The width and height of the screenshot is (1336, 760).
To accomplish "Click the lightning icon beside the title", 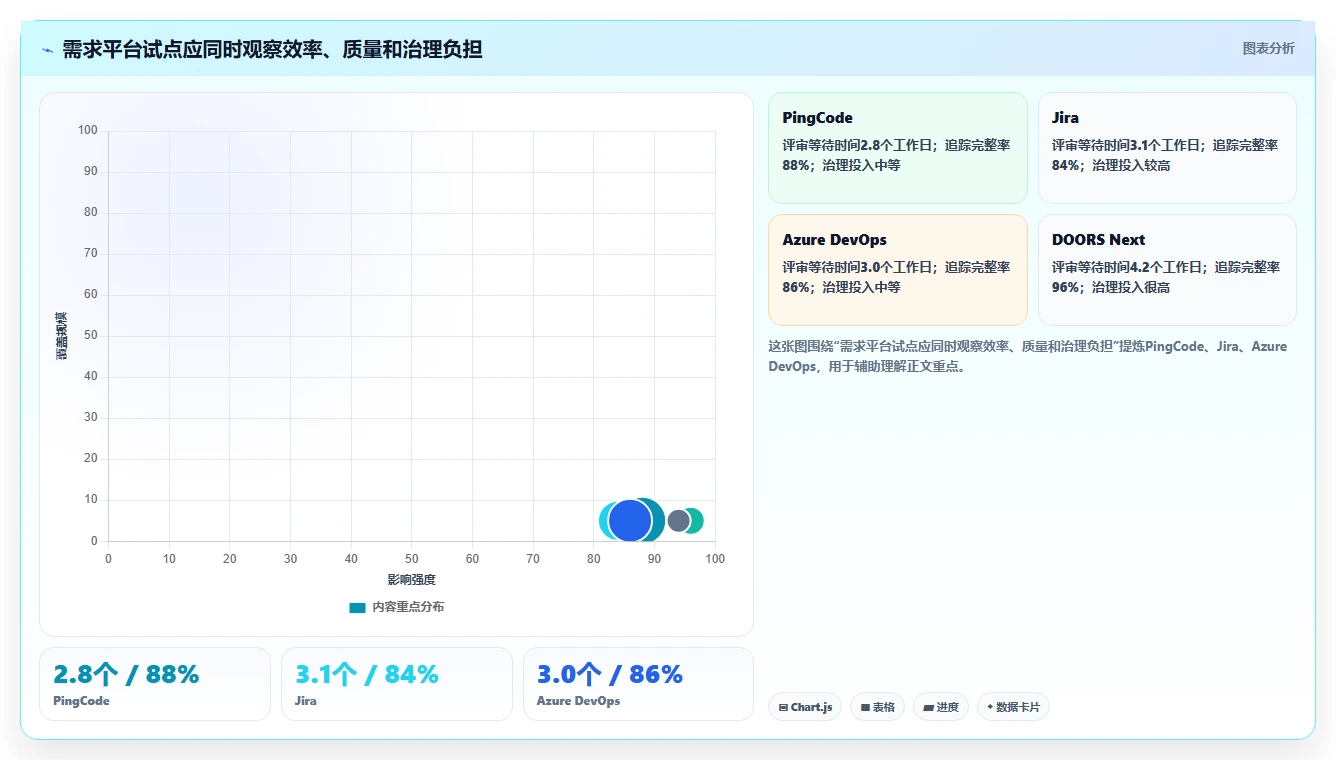I will pyautogui.click(x=47, y=50).
